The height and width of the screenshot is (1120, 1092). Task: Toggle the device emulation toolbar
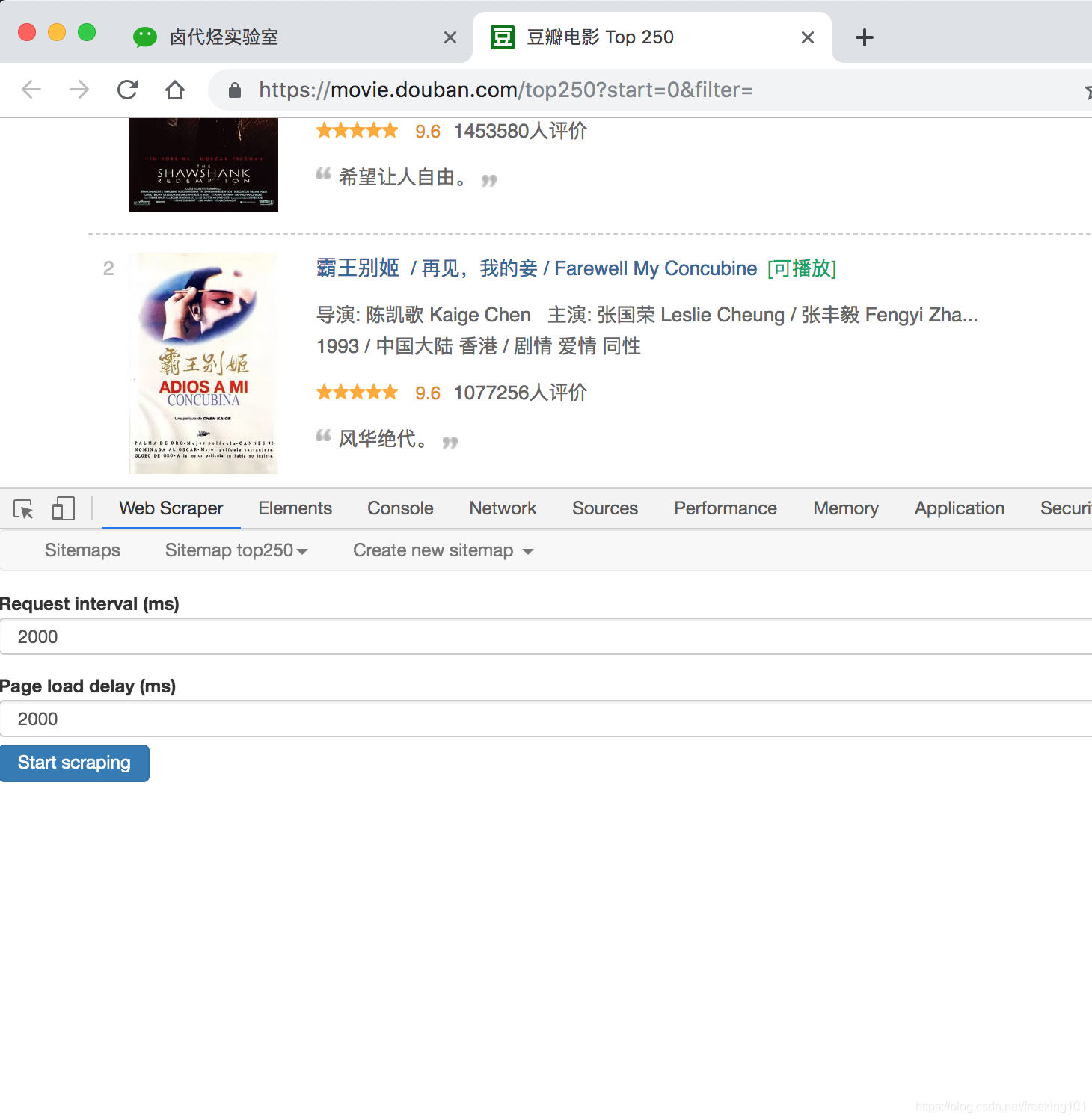click(63, 508)
